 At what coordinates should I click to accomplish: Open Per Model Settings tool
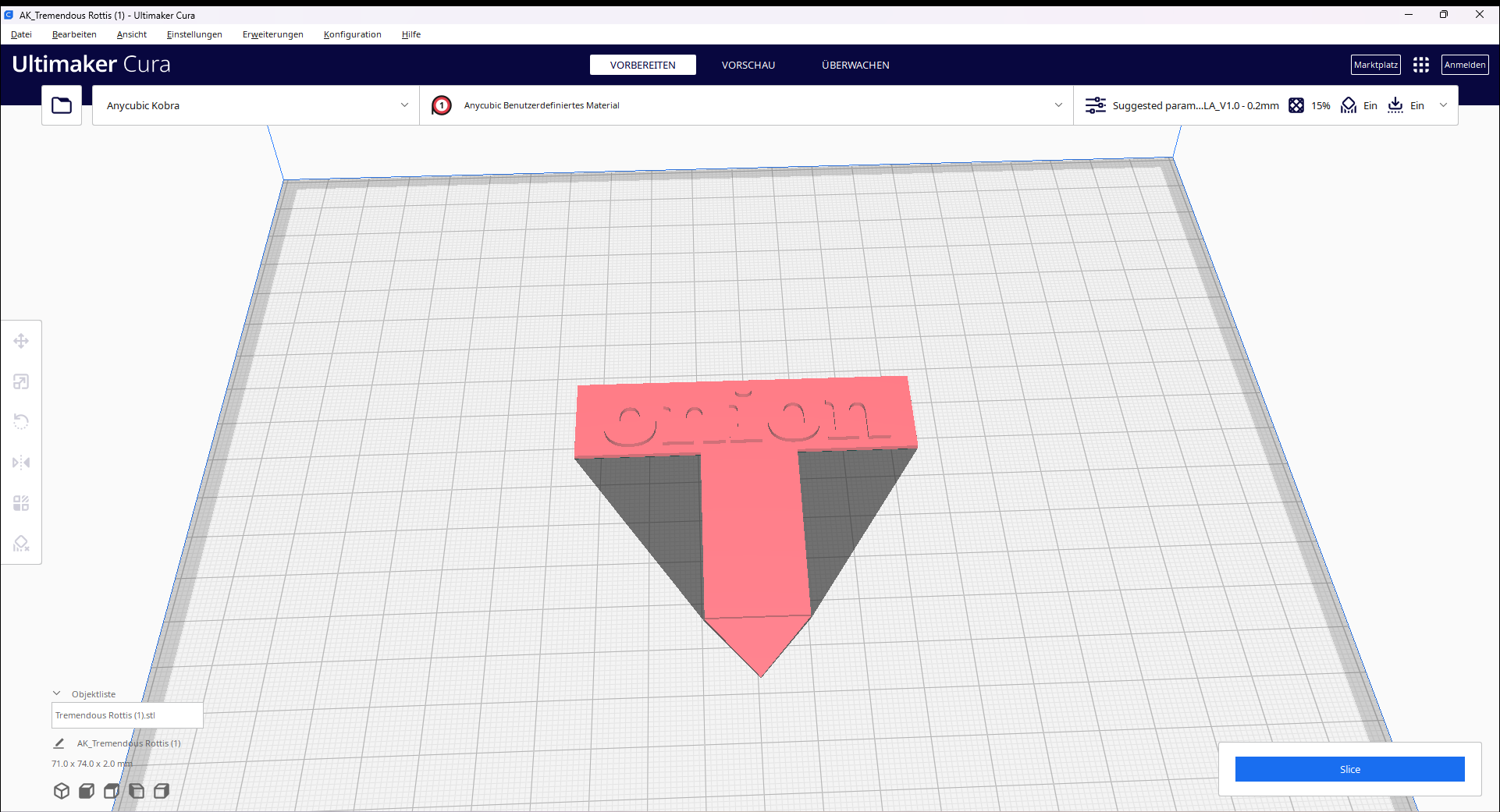[21, 503]
